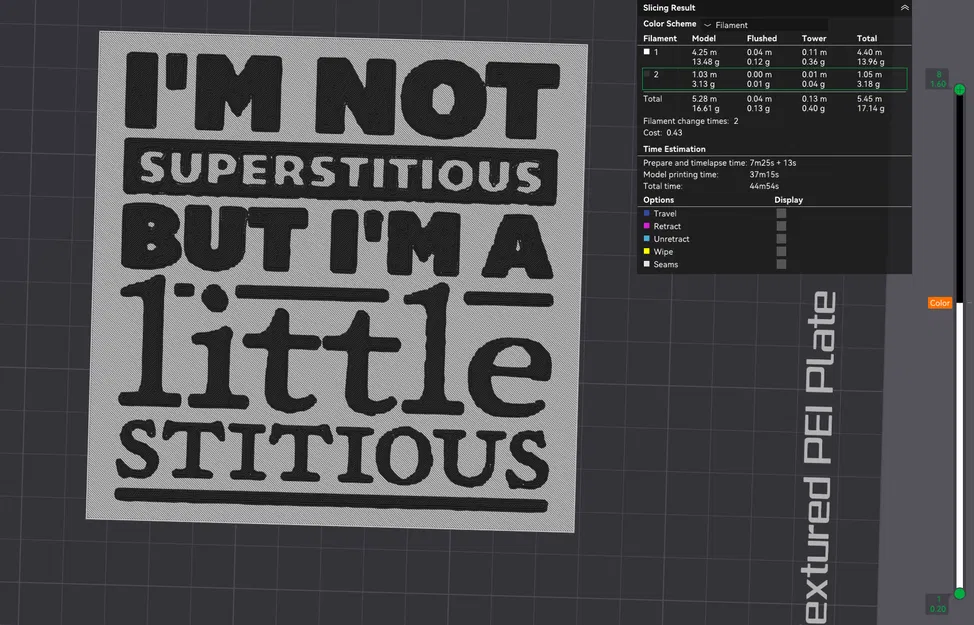
Task: Click the magenta Retract color legend icon
Action: pos(646,226)
